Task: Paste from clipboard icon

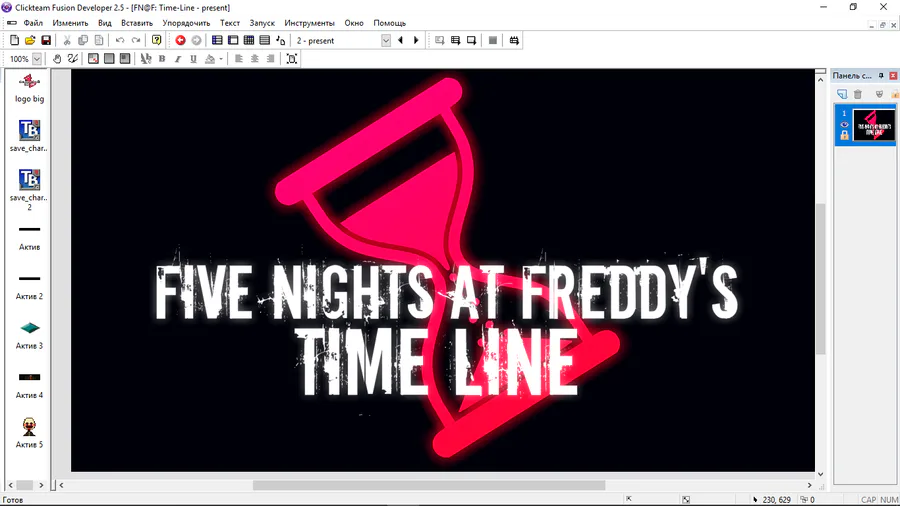Action: point(99,40)
